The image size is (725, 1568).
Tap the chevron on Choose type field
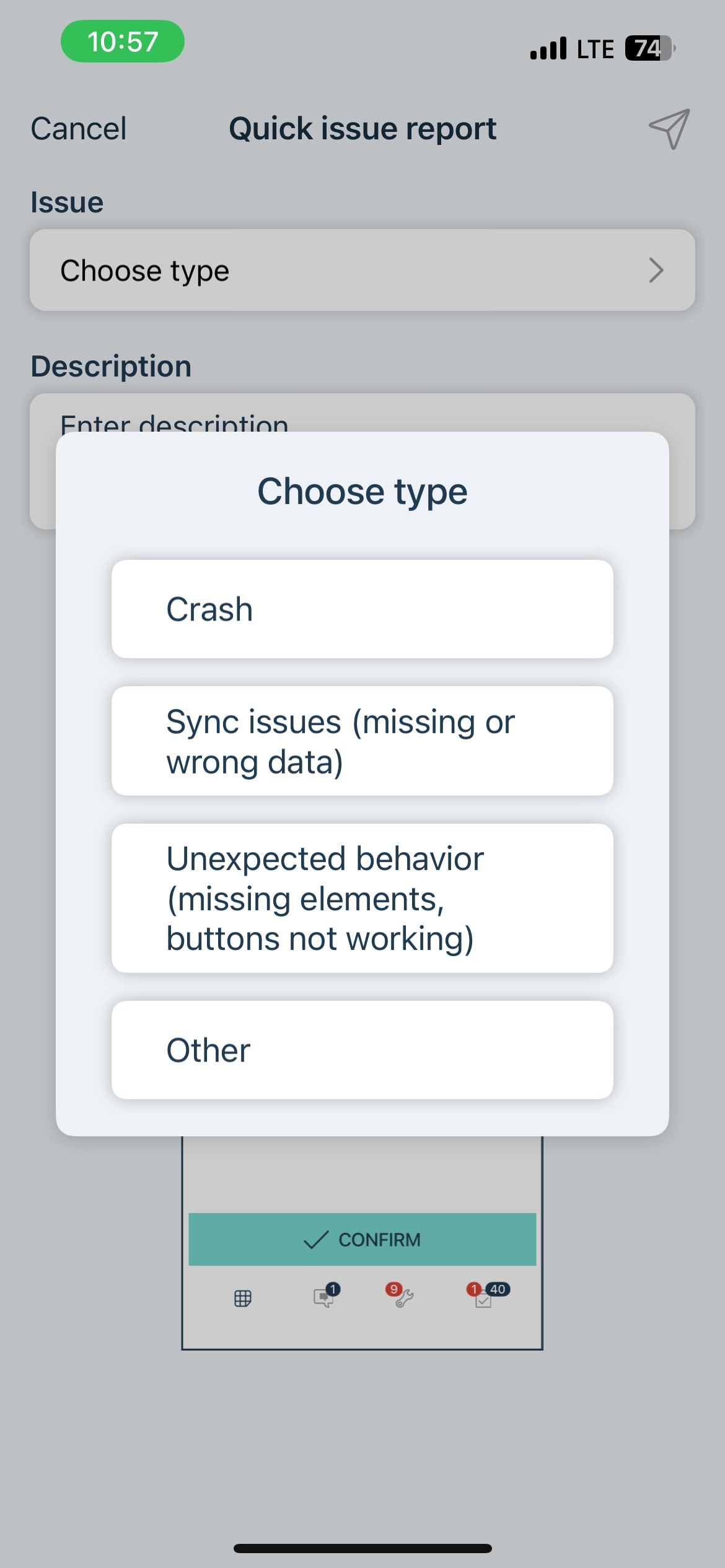[656, 270]
